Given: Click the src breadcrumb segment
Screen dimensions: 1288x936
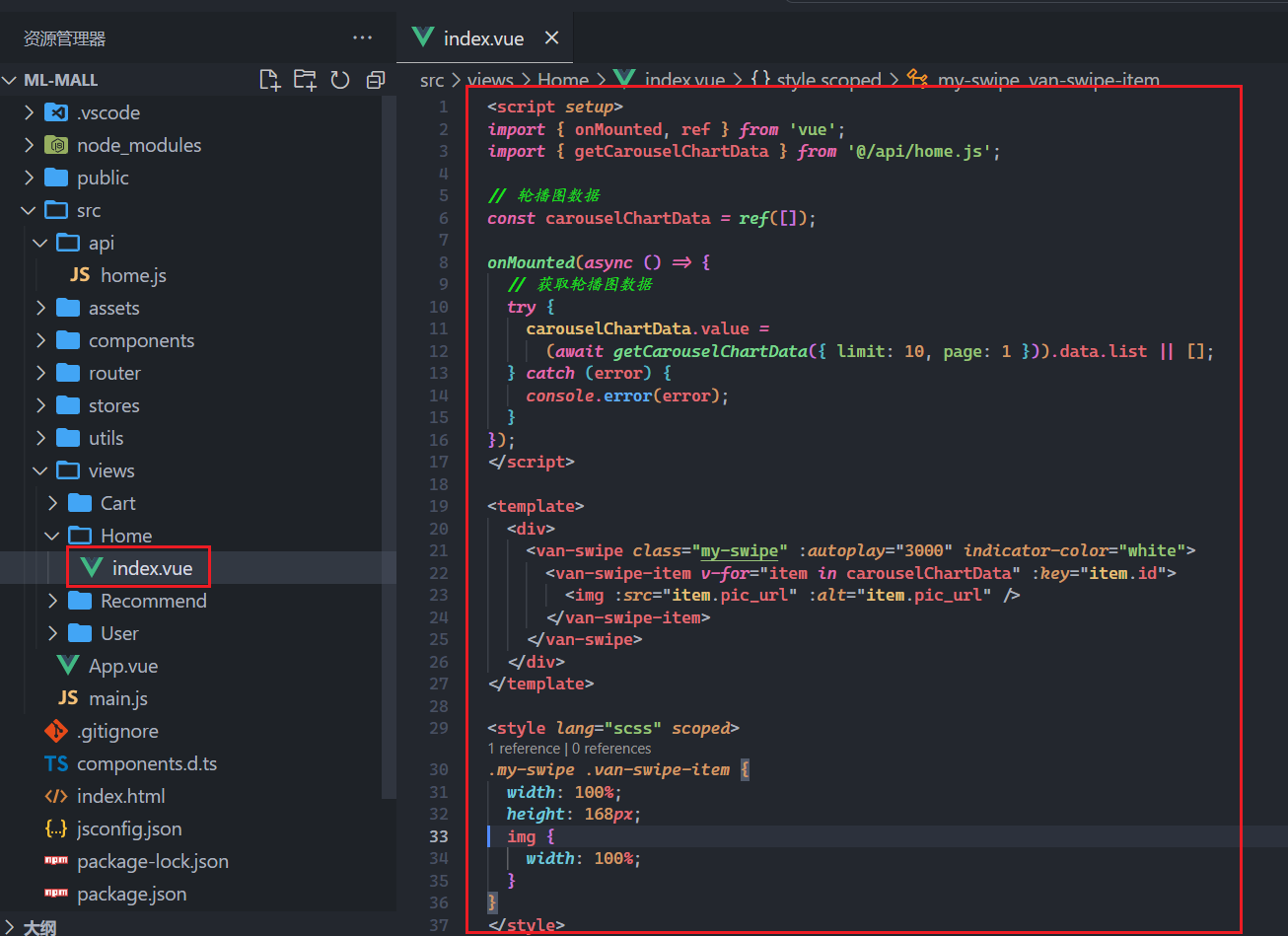Looking at the screenshot, I should (432, 81).
